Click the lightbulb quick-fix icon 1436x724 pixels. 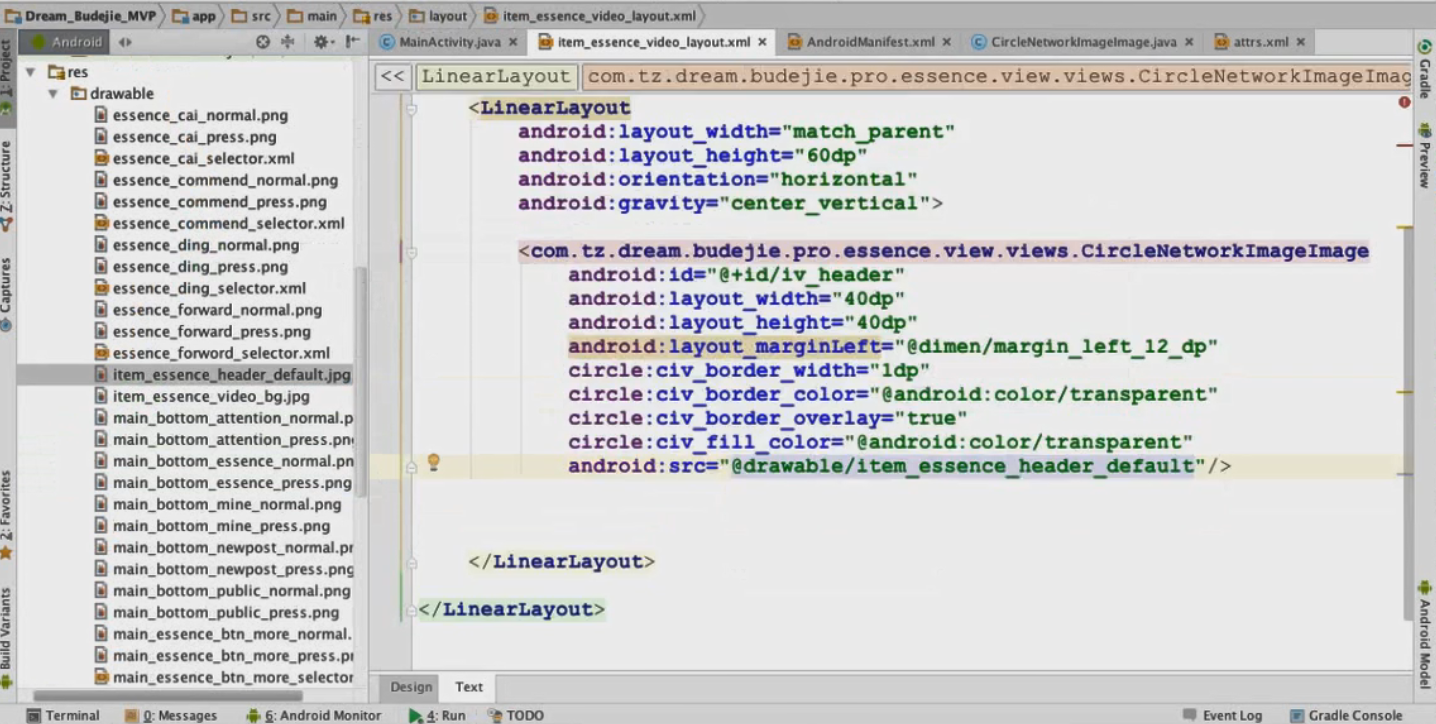click(x=434, y=462)
